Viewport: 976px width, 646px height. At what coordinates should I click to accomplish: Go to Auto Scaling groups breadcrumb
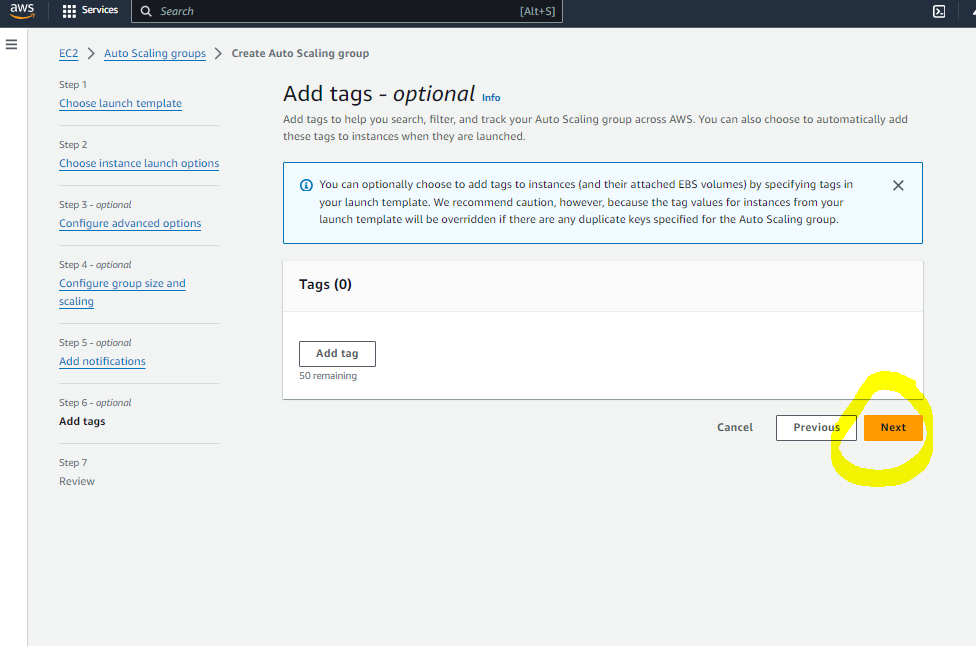click(x=154, y=54)
